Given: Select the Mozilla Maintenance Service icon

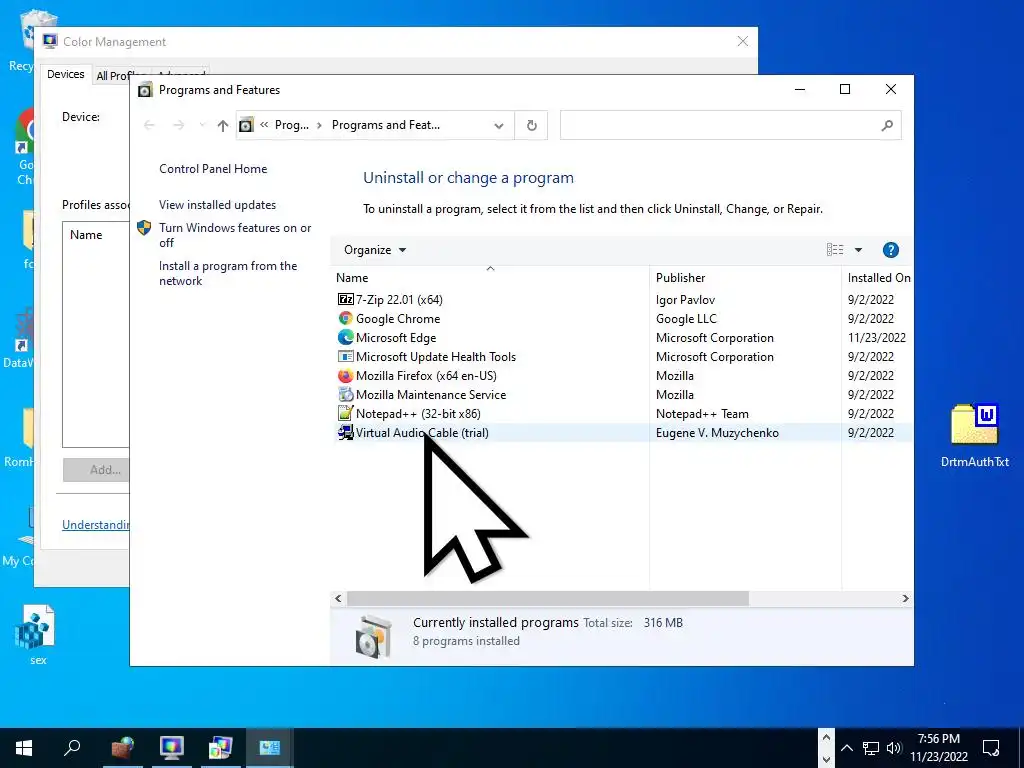Looking at the screenshot, I should 345,394.
